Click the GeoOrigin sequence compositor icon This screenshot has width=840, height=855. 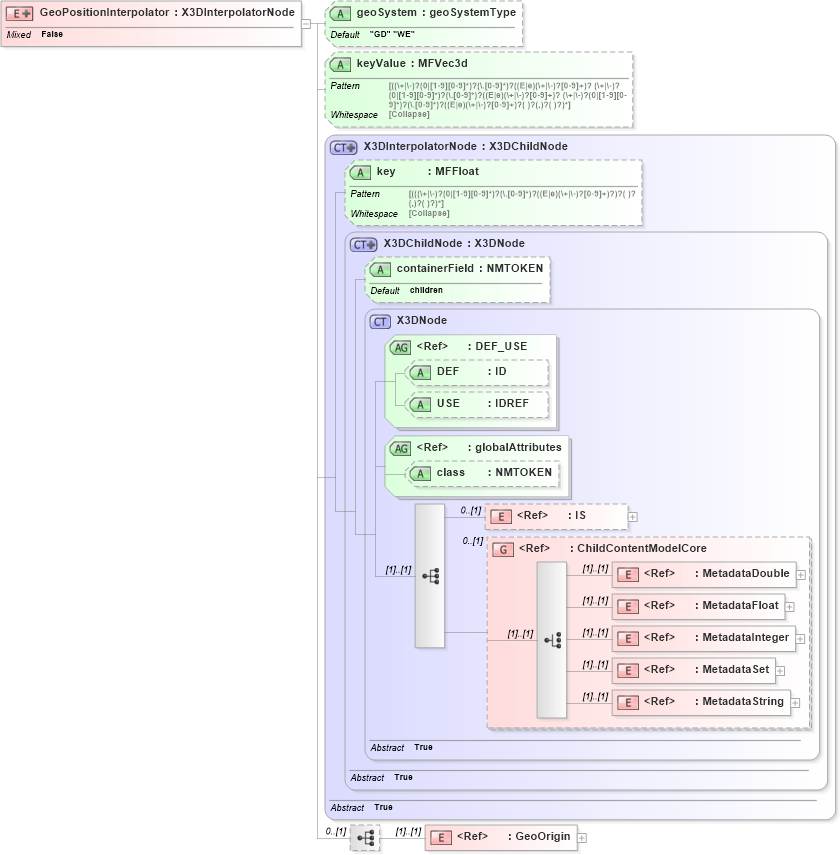tap(365, 838)
